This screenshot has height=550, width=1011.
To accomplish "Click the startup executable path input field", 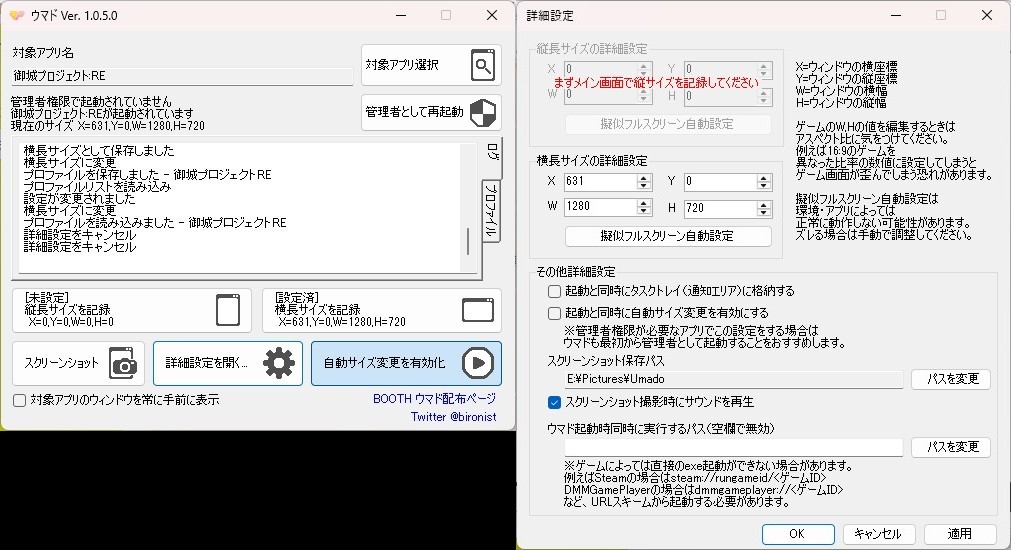I will pos(733,447).
